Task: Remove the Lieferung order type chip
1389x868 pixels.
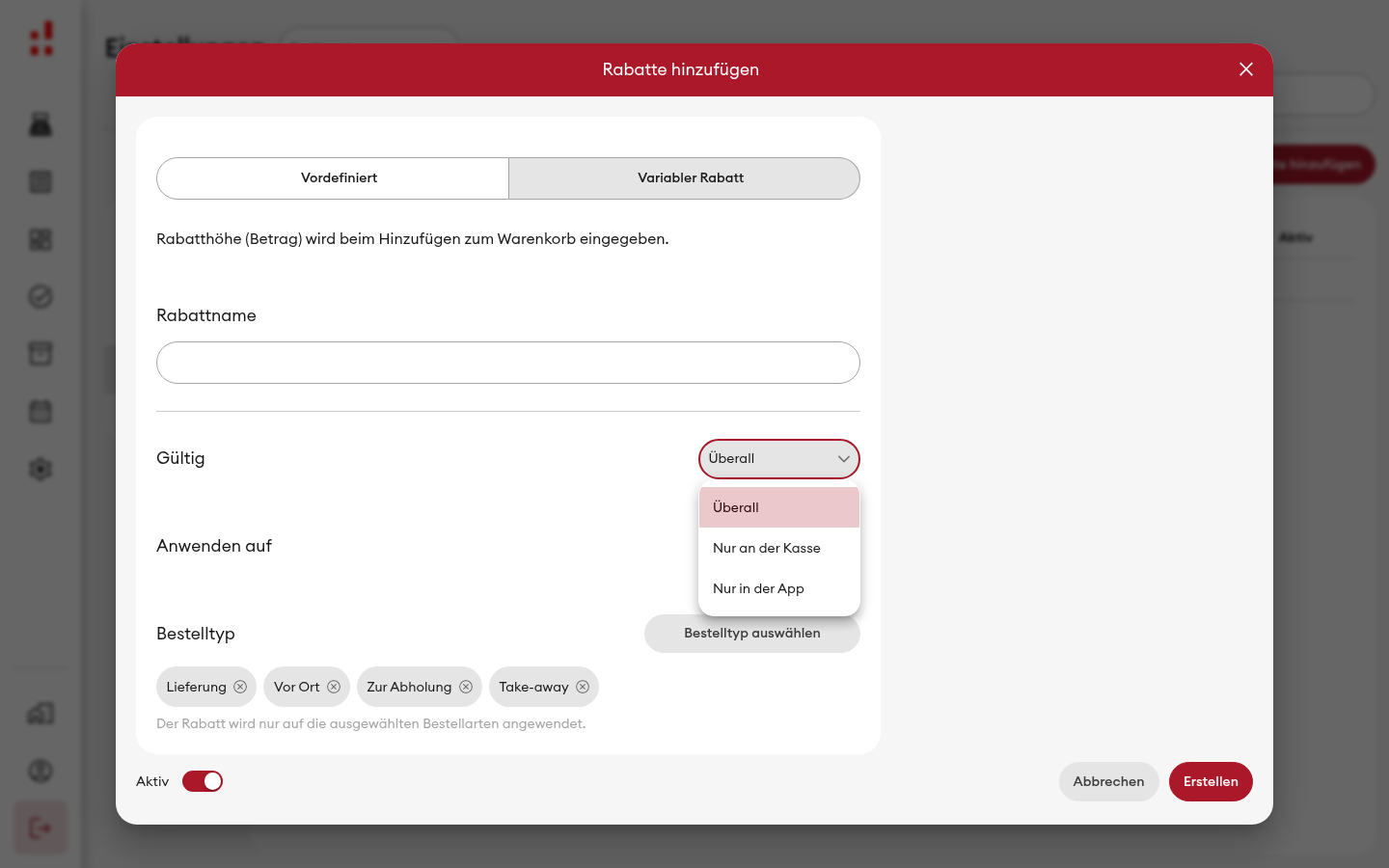Action: click(x=240, y=687)
